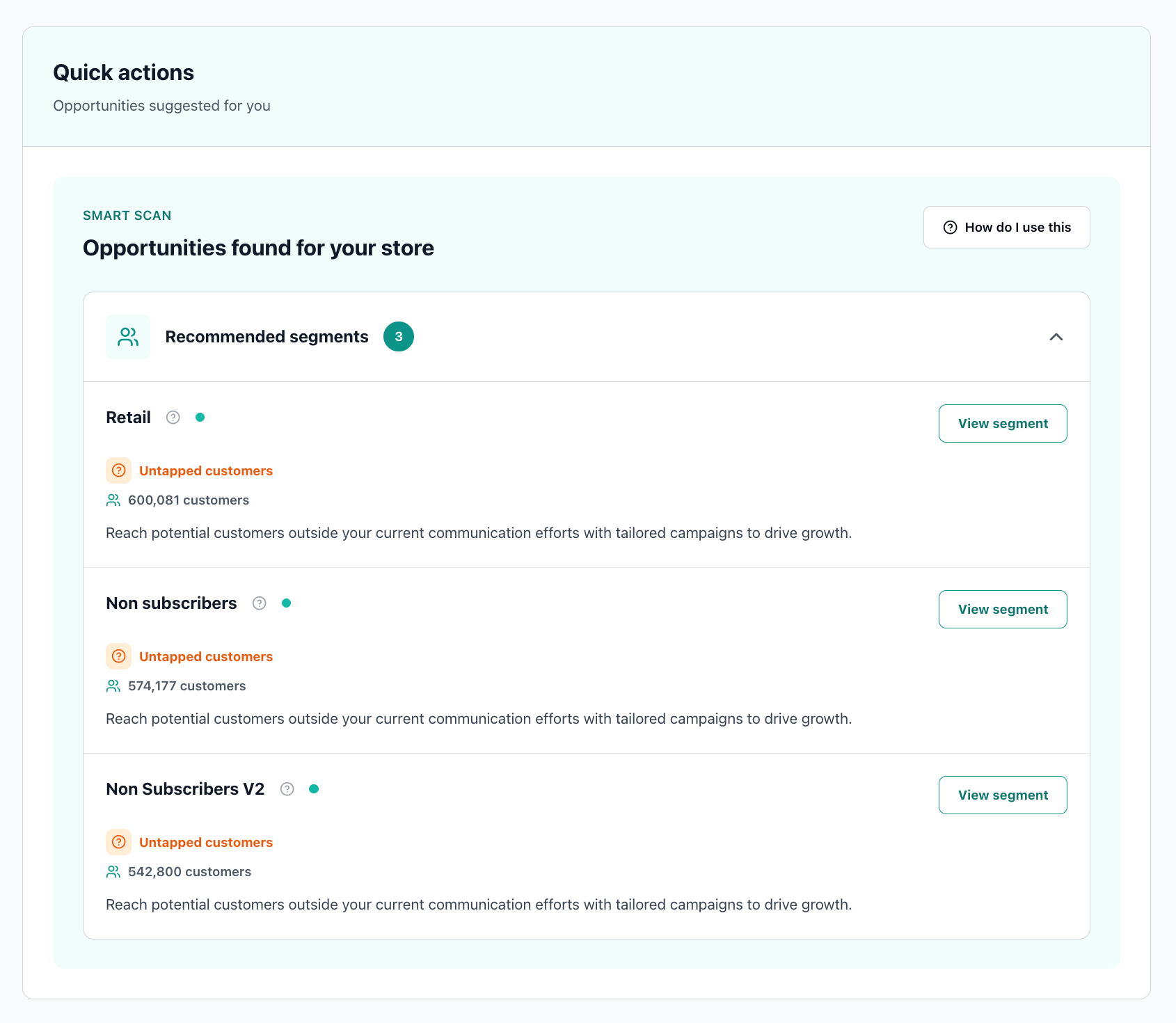Toggle the green status dot next to Retail
The height and width of the screenshot is (1023, 1176).
coord(200,417)
